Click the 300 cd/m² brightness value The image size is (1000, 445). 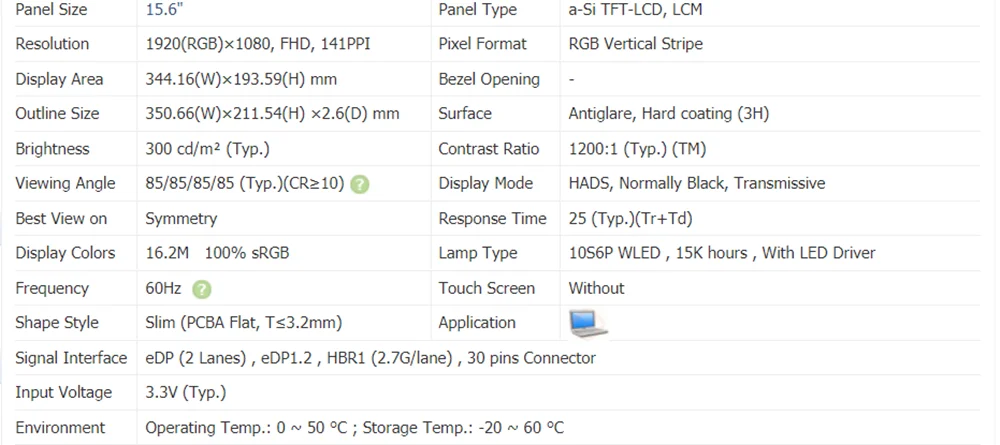pos(207,149)
